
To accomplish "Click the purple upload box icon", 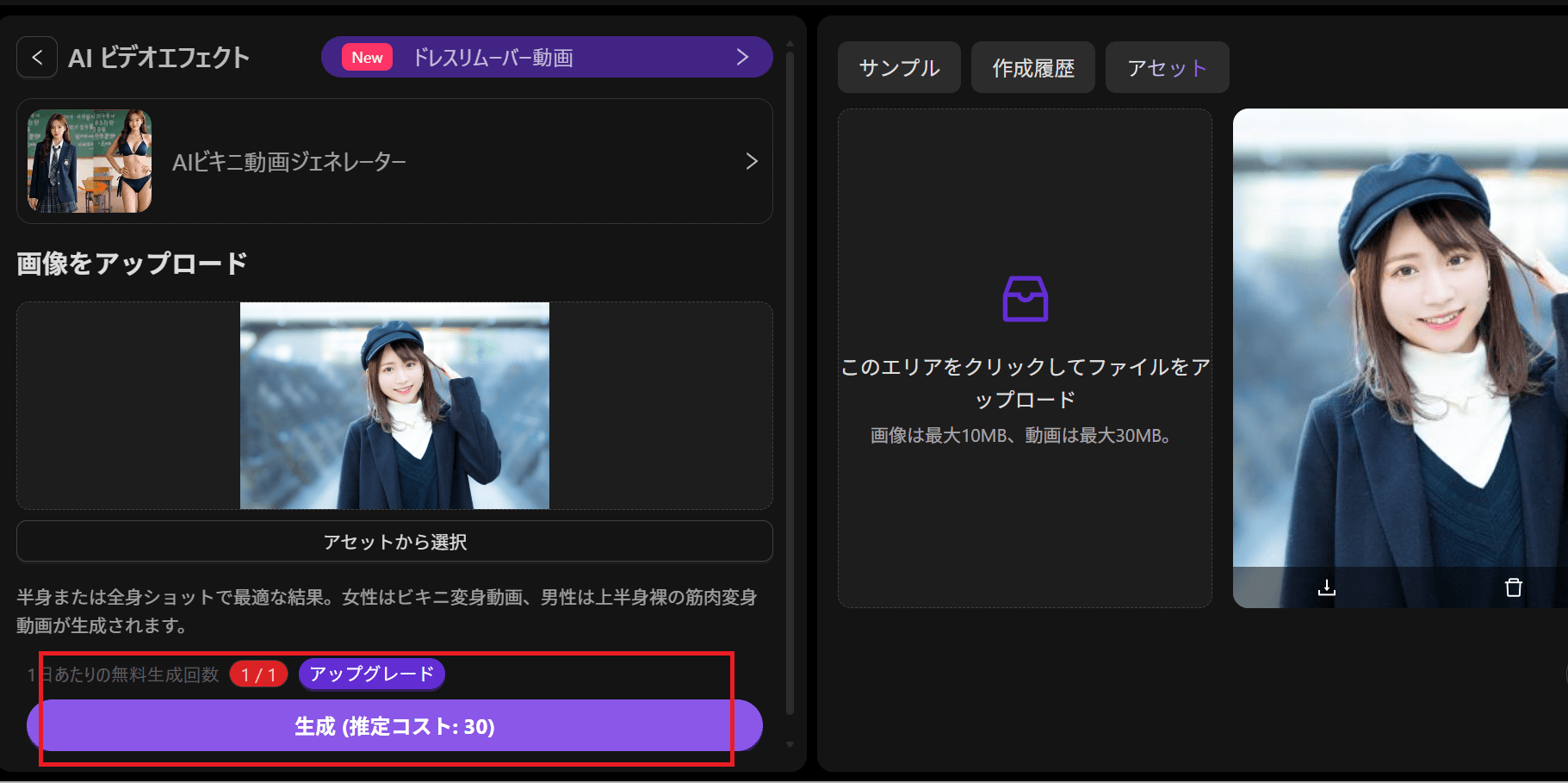I will click(1025, 299).
